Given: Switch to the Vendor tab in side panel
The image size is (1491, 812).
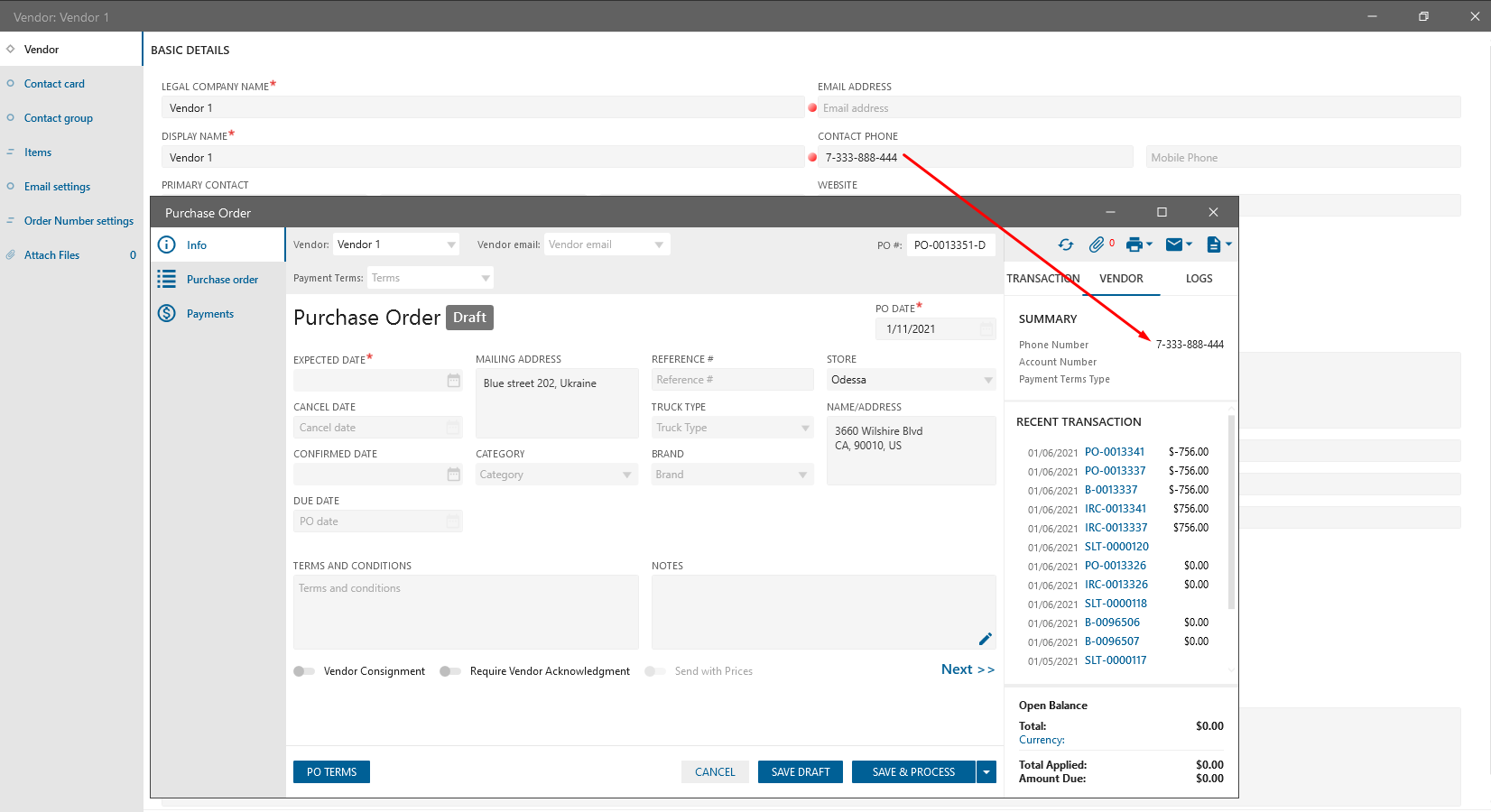Looking at the screenshot, I should tap(1121, 279).
